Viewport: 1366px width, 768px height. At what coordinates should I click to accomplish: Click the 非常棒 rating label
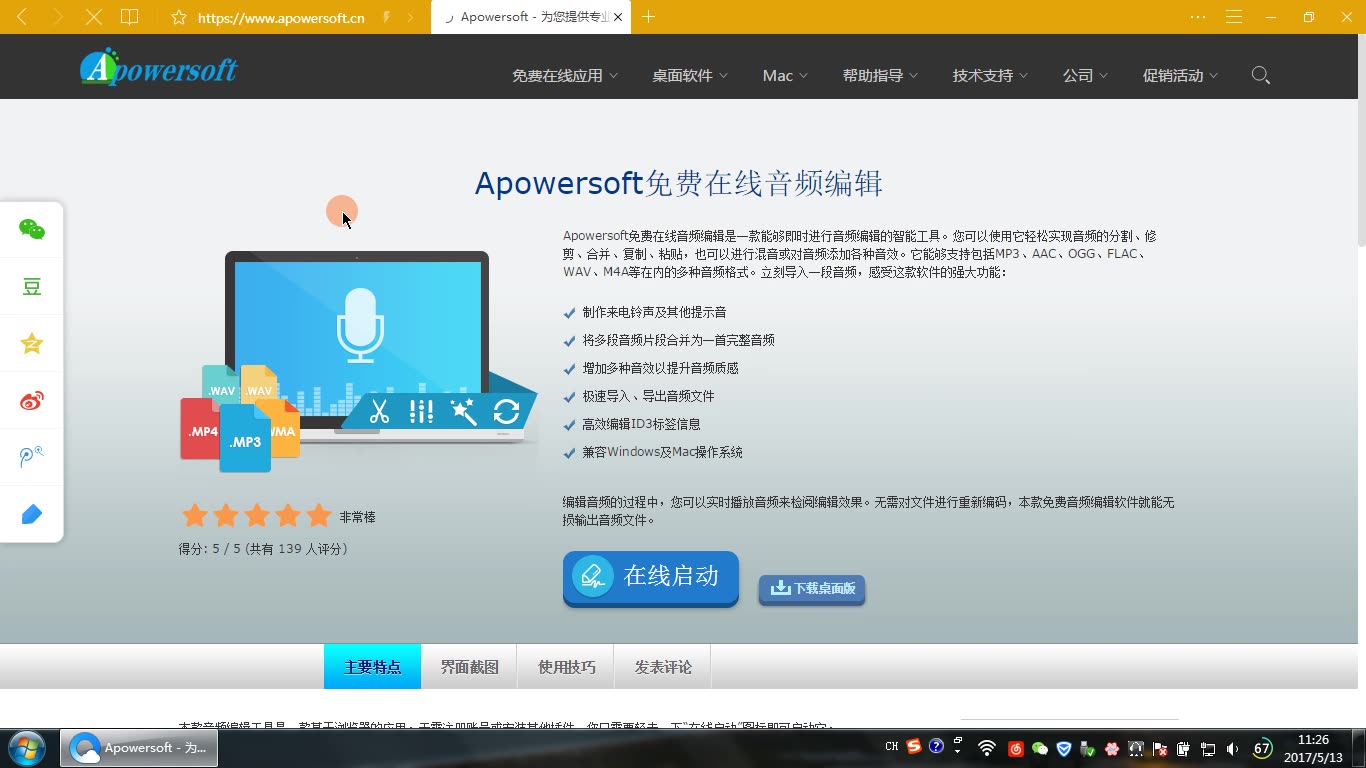pos(357,517)
